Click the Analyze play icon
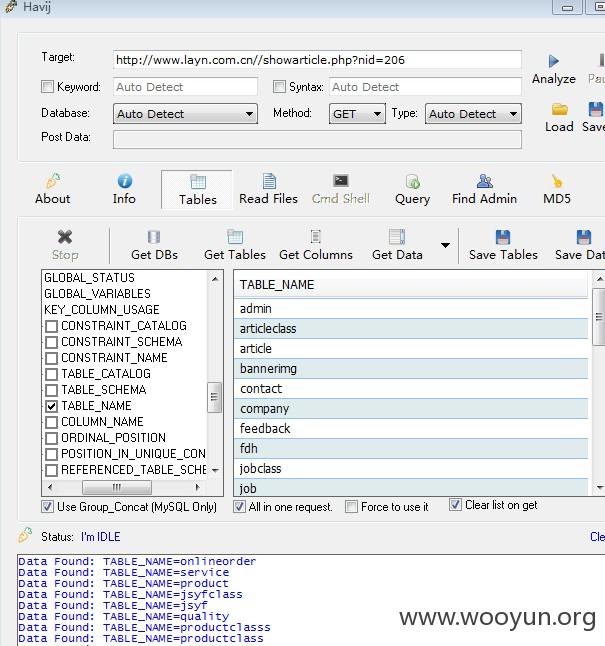 coord(553,61)
